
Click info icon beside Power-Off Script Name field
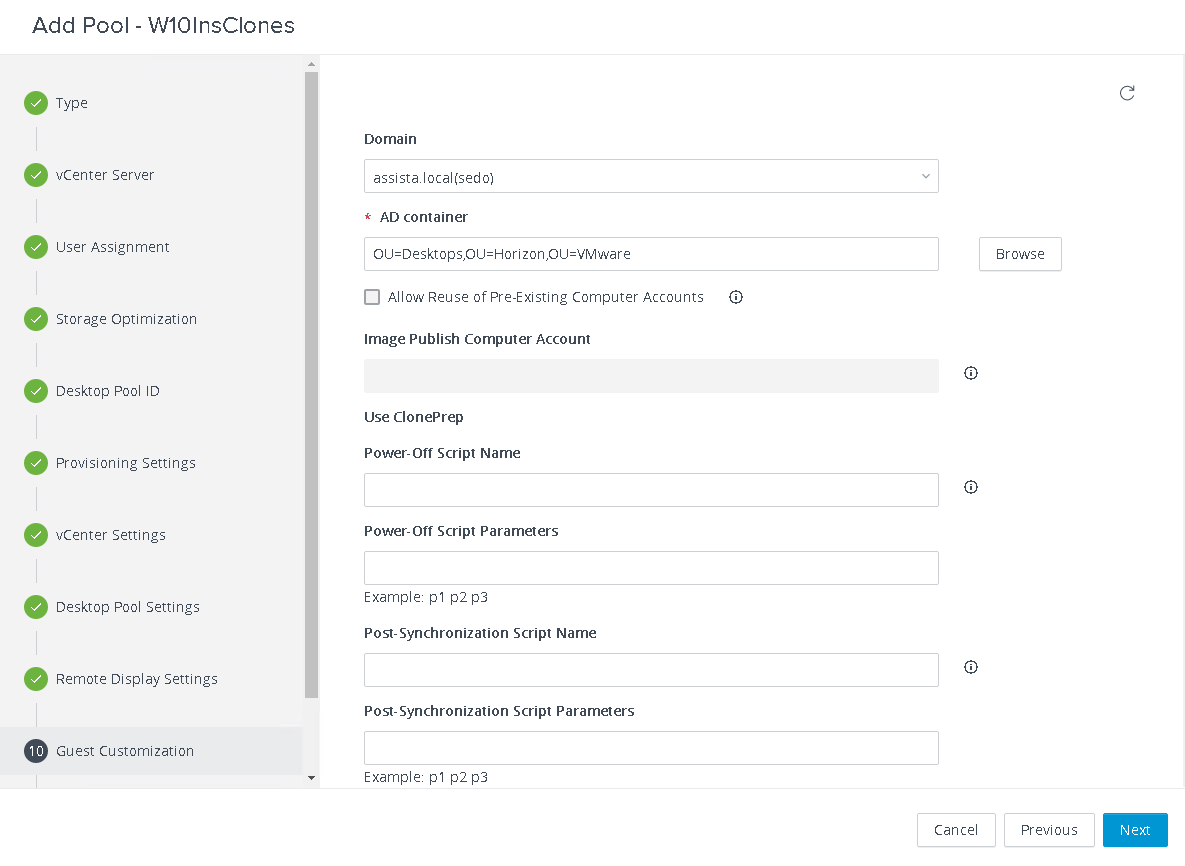tap(970, 487)
